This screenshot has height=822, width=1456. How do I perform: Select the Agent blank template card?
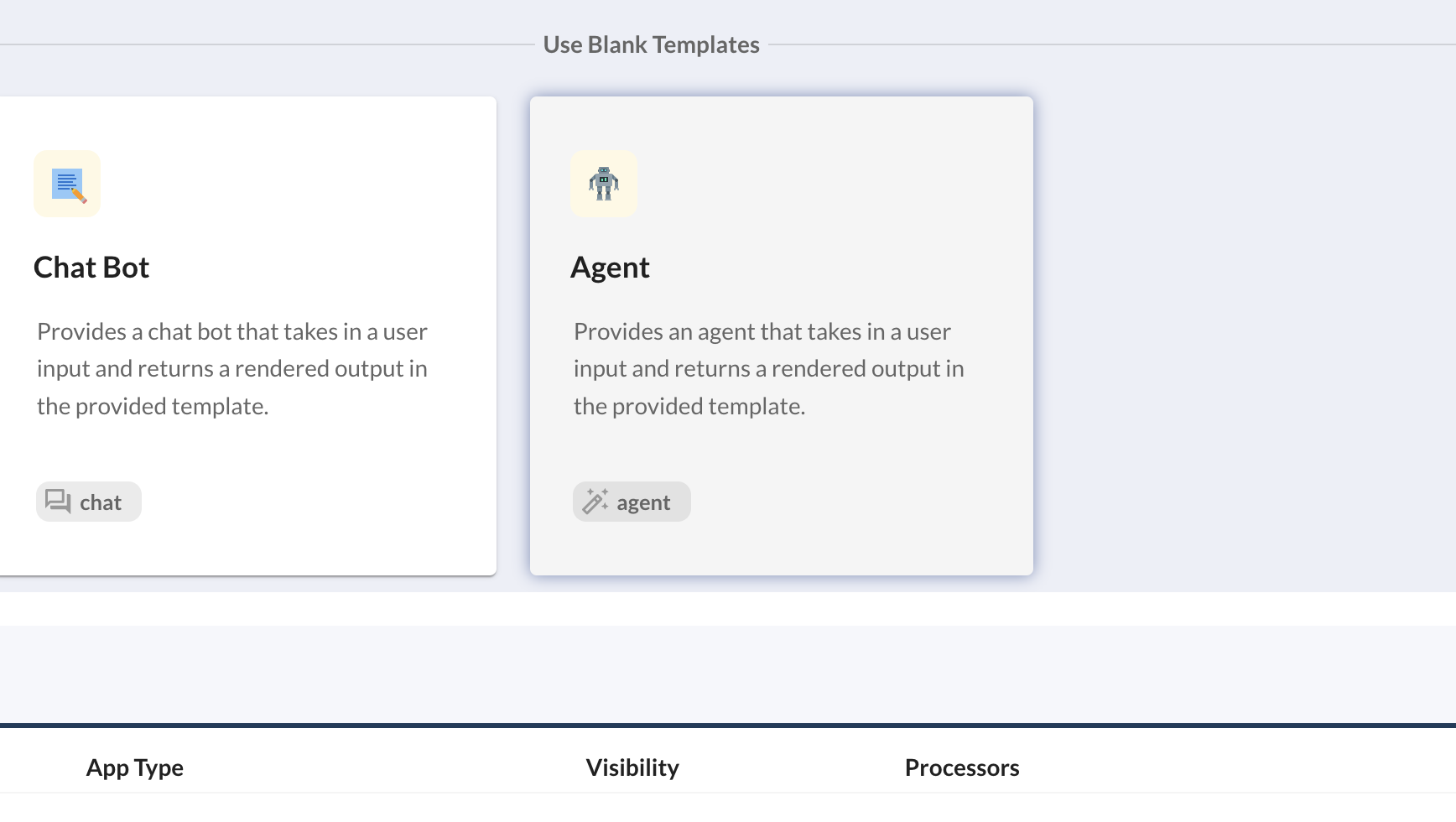(x=782, y=334)
